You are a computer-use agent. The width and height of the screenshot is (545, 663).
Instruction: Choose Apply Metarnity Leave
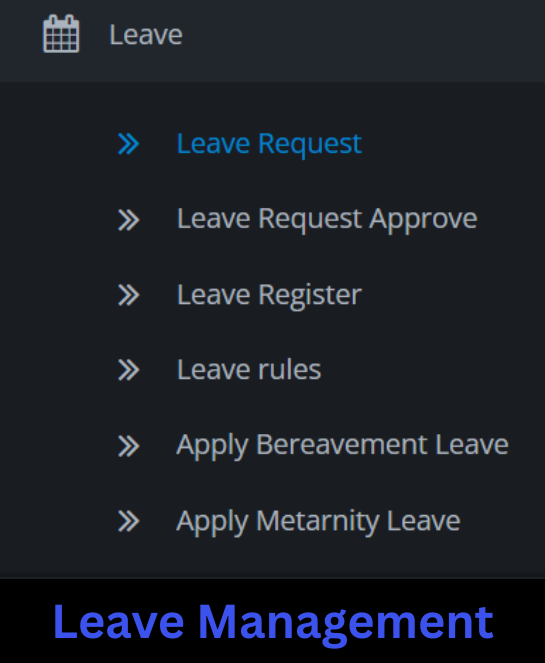click(x=318, y=521)
